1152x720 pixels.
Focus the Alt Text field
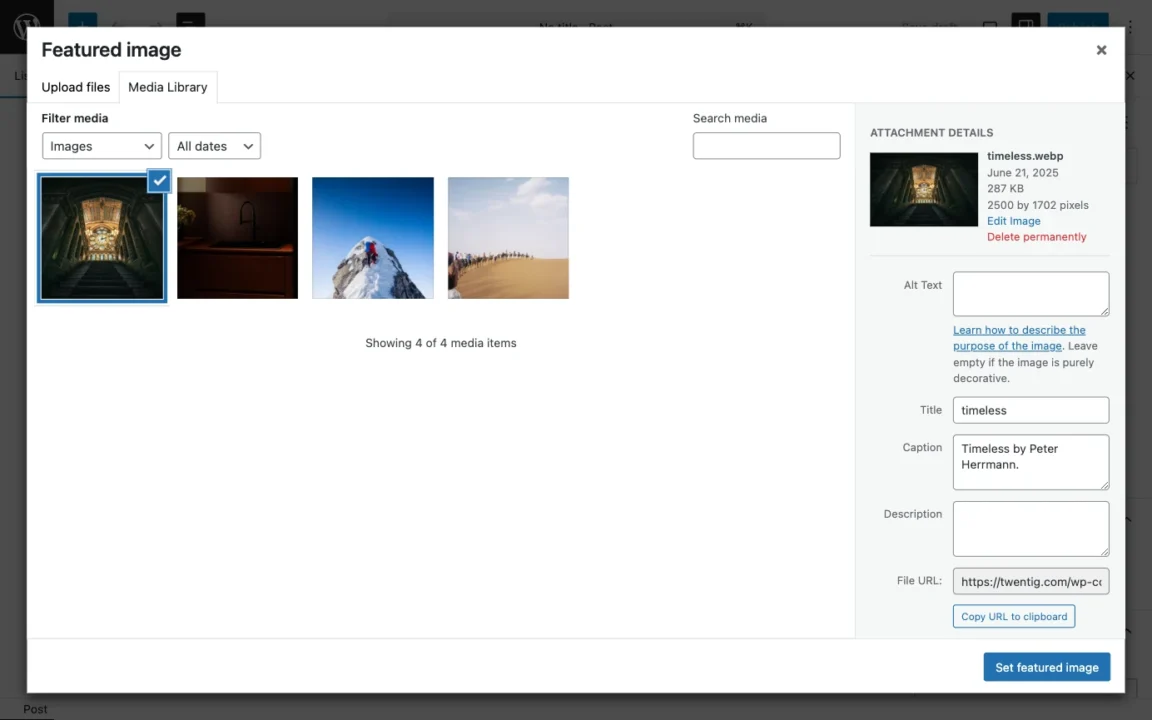pos(1031,294)
